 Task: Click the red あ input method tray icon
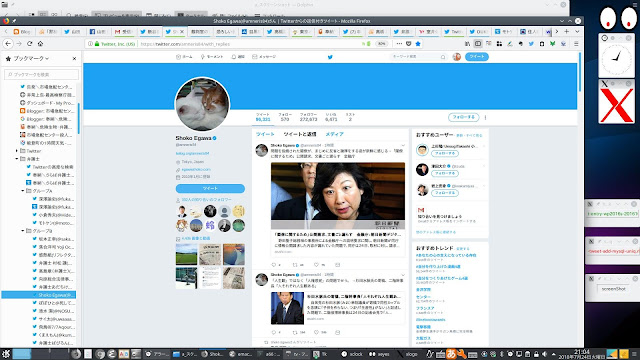[x=451, y=354]
